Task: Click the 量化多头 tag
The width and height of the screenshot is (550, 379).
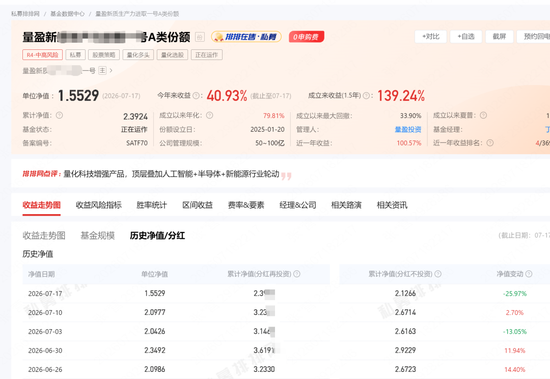Action: (138, 55)
